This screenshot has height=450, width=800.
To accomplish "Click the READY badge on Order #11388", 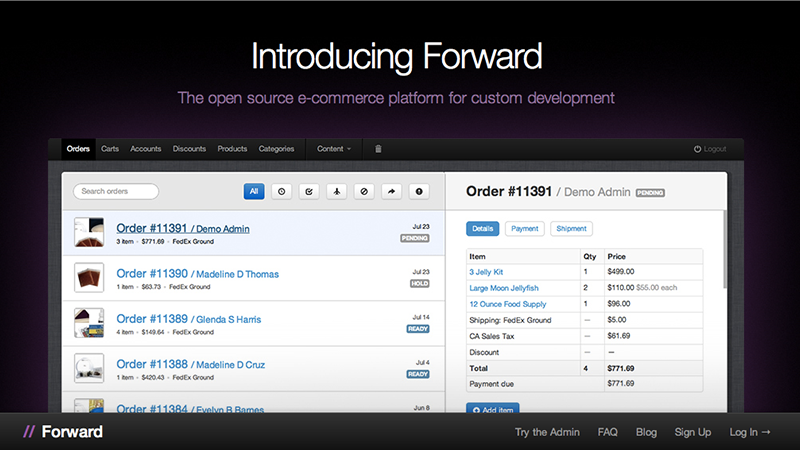I will pos(418,374).
